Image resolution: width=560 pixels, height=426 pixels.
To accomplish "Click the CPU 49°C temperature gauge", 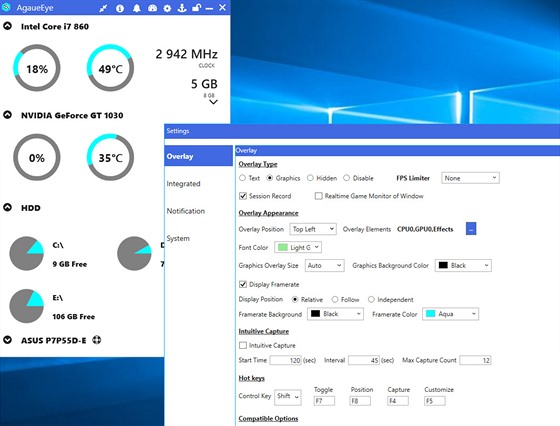I will (x=110, y=68).
